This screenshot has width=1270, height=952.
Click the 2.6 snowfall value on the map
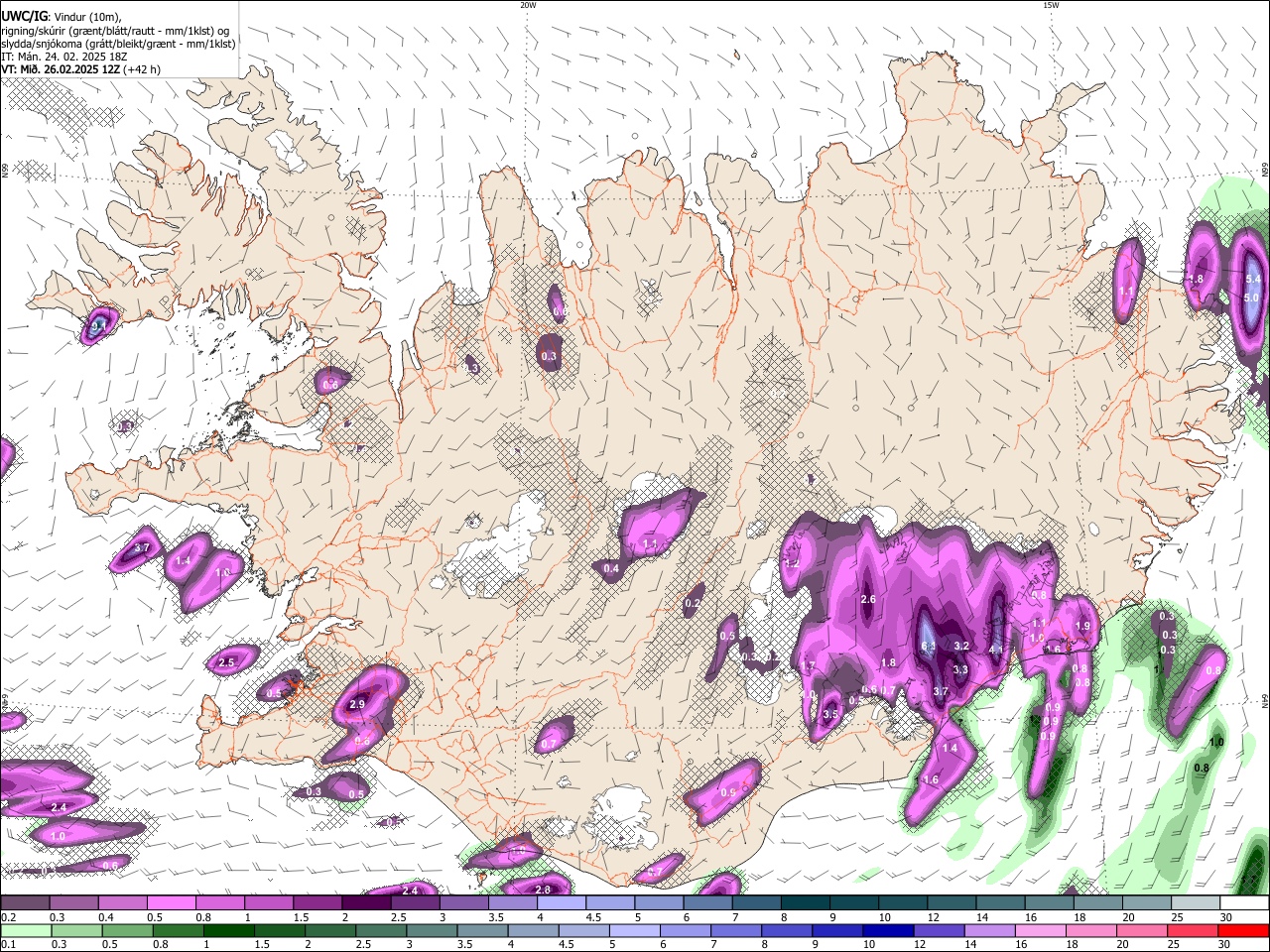868,599
